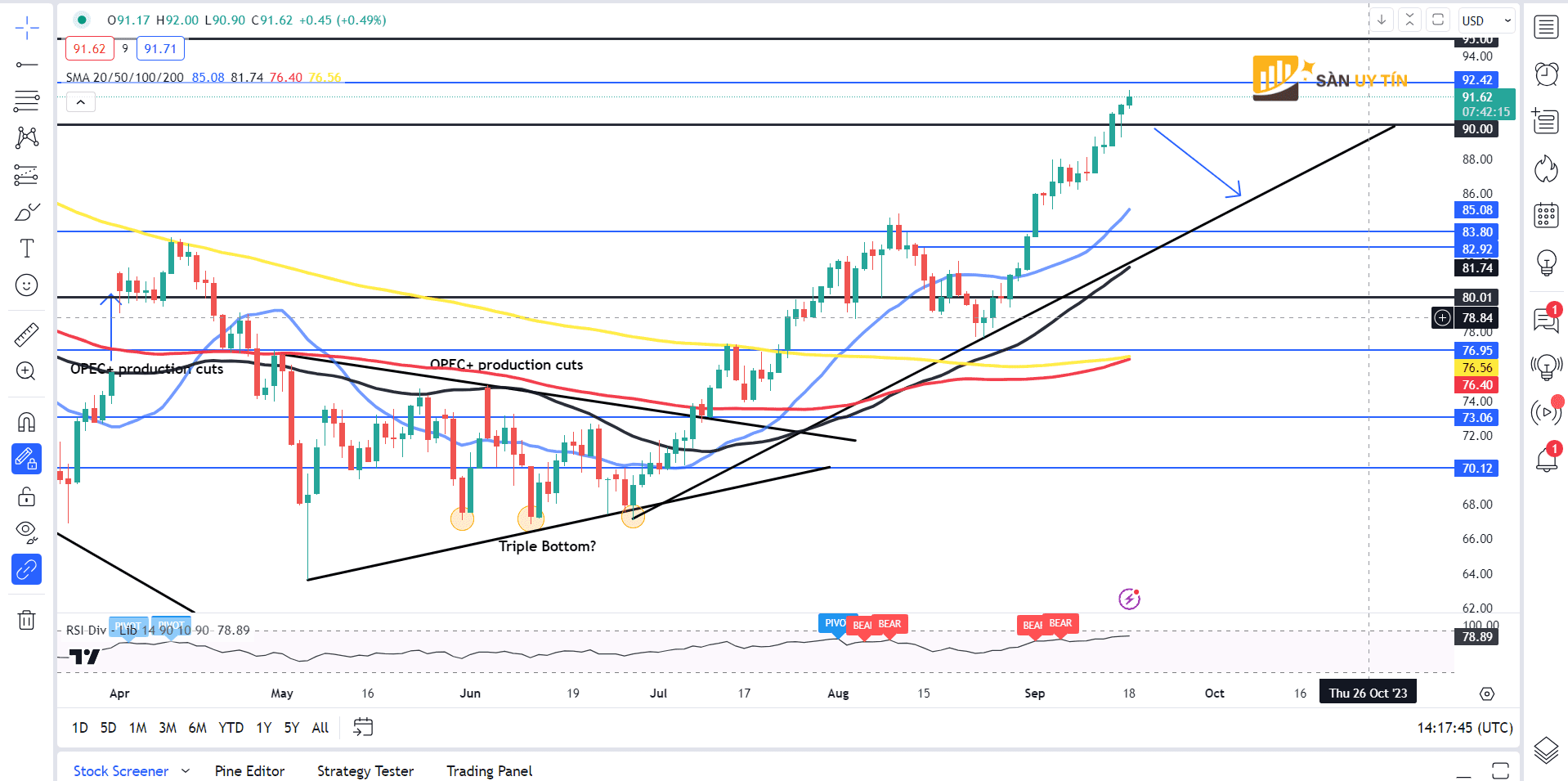Screen dimensions: 1568x781
Task: Open the forecasting and measurement tools
Action: (x=27, y=175)
